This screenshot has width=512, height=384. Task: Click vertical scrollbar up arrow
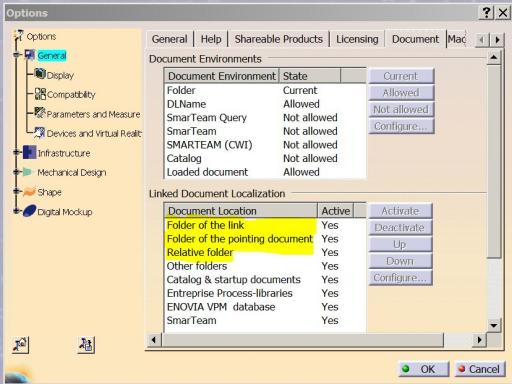click(494, 58)
